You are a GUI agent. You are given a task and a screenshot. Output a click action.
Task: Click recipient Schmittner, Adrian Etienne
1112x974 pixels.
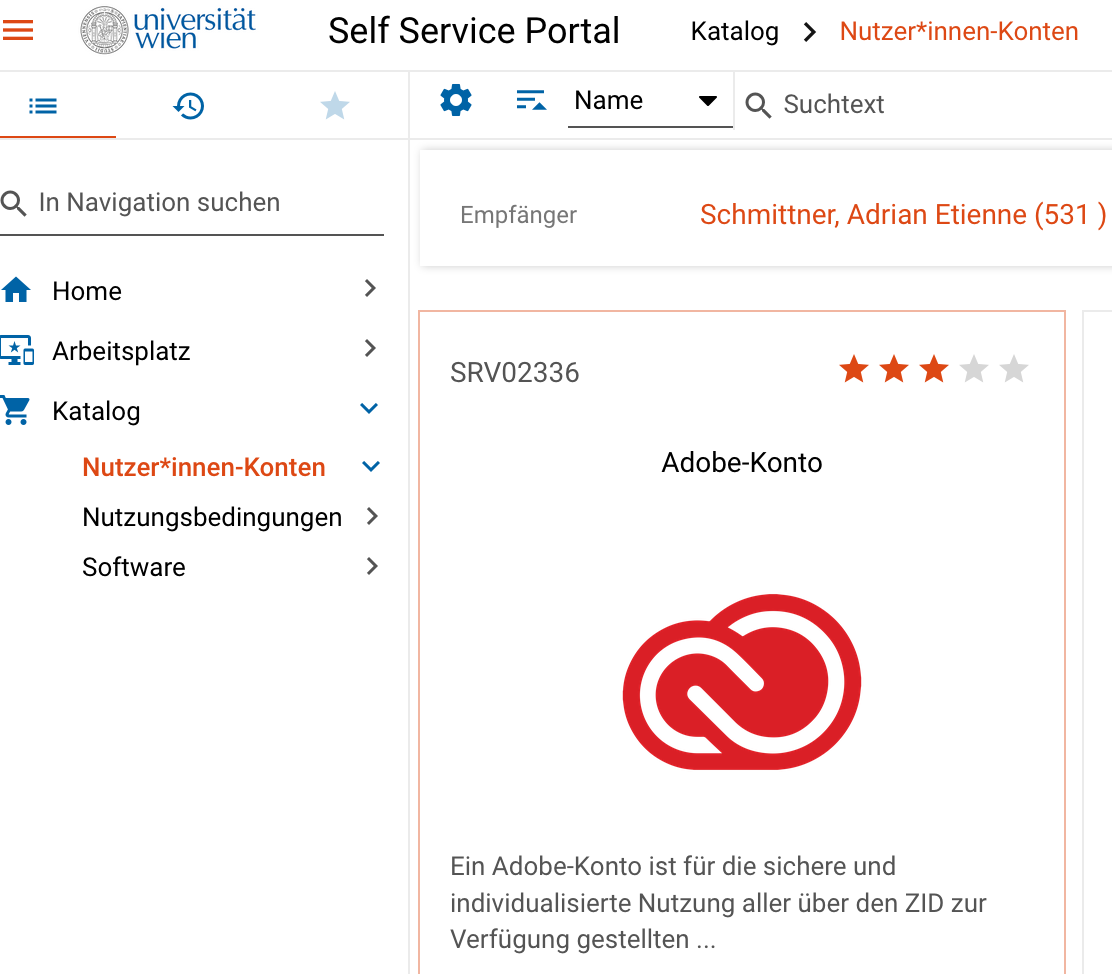[x=902, y=215]
